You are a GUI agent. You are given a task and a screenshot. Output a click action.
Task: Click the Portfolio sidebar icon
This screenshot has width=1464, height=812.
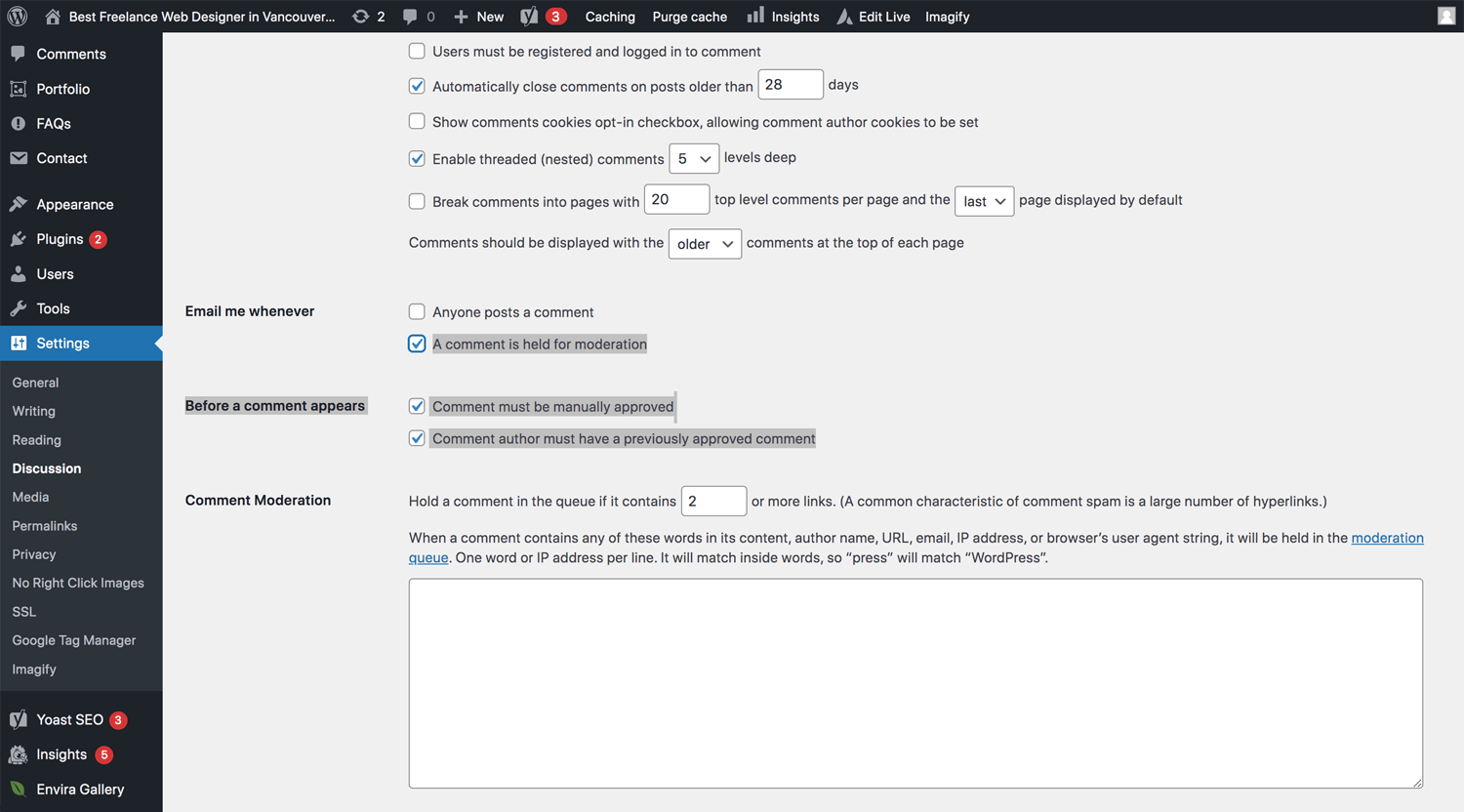coord(18,89)
